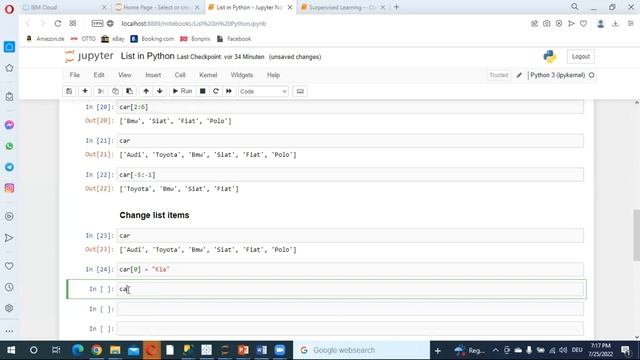The height and width of the screenshot is (360, 640).
Task: Open Google Chrome from the taskbar
Action: point(96,350)
